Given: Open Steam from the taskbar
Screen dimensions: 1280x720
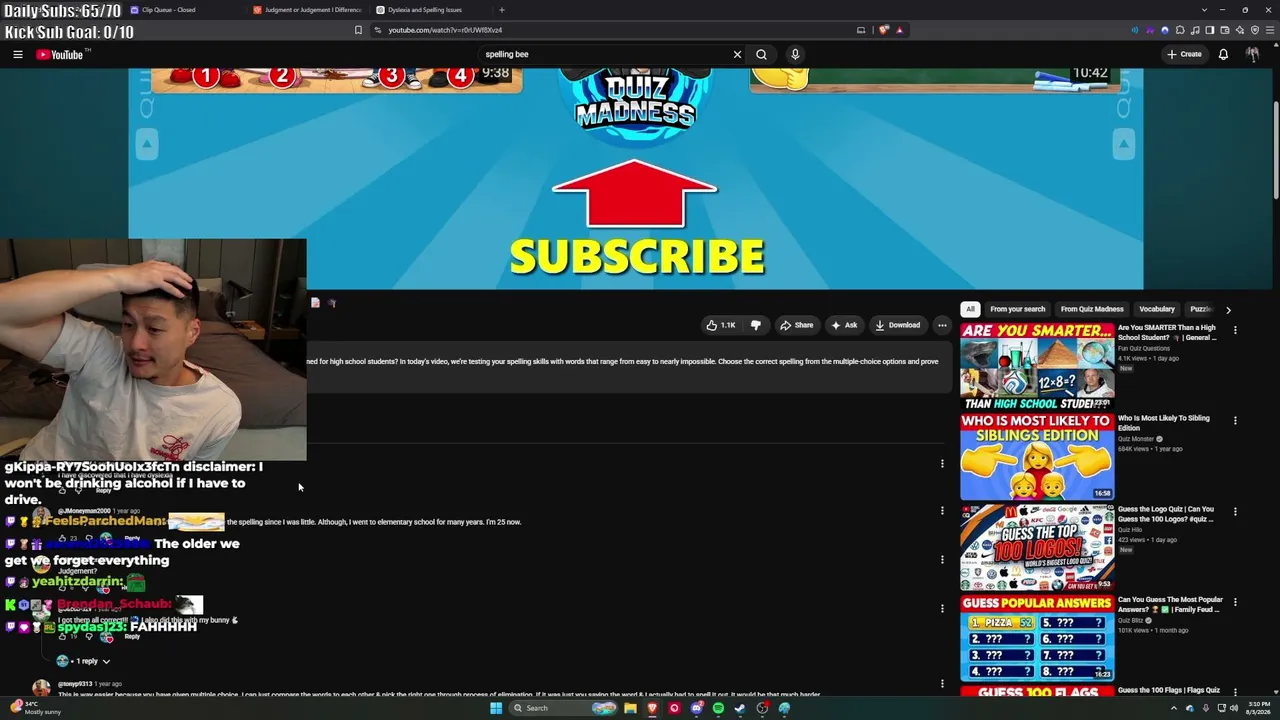Looking at the screenshot, I should coord(740,708).
